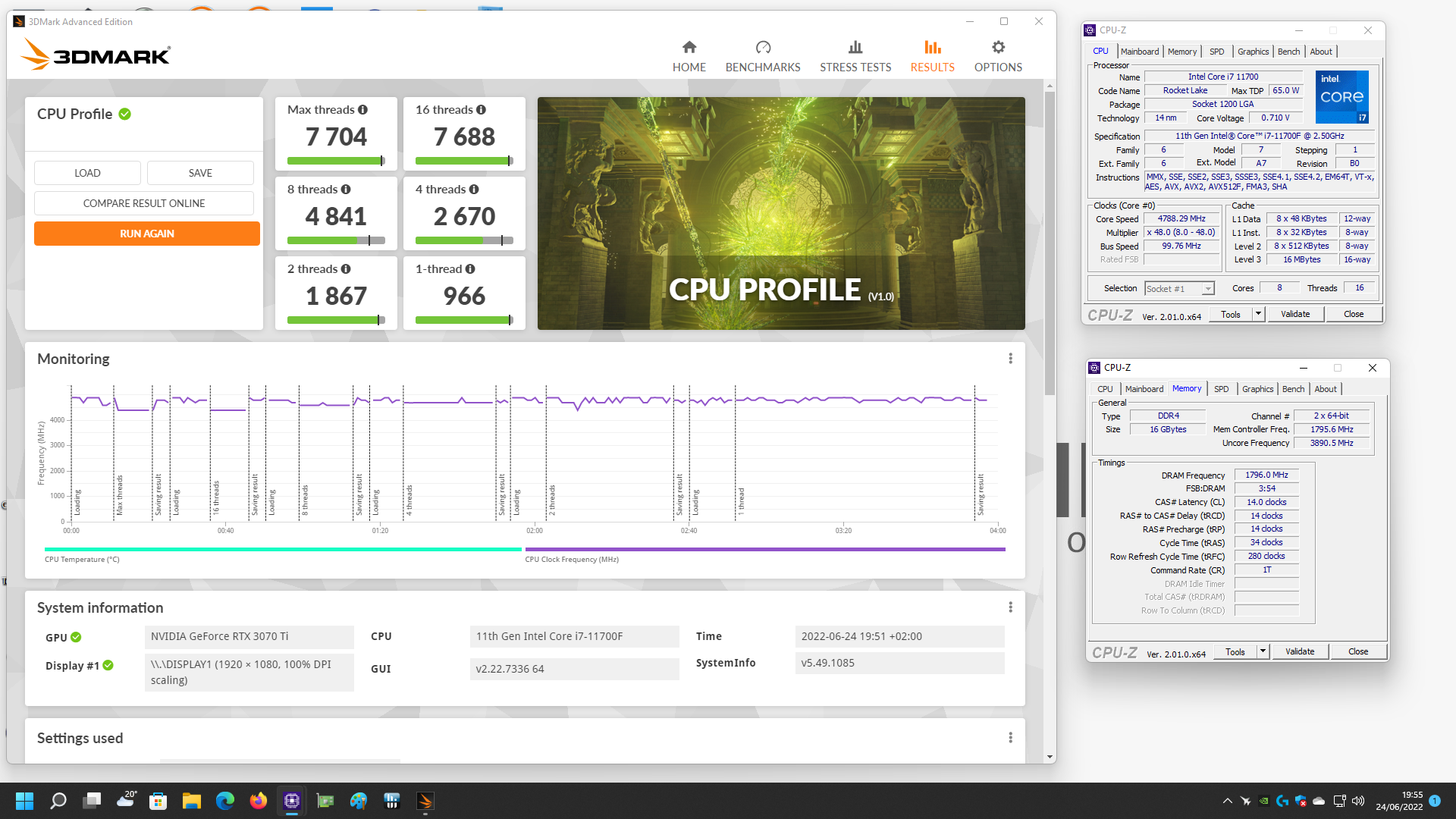The height and width of the screenshot is (819, 1456).
Task: Open Firefox from the taskbar
Action: 258,801
